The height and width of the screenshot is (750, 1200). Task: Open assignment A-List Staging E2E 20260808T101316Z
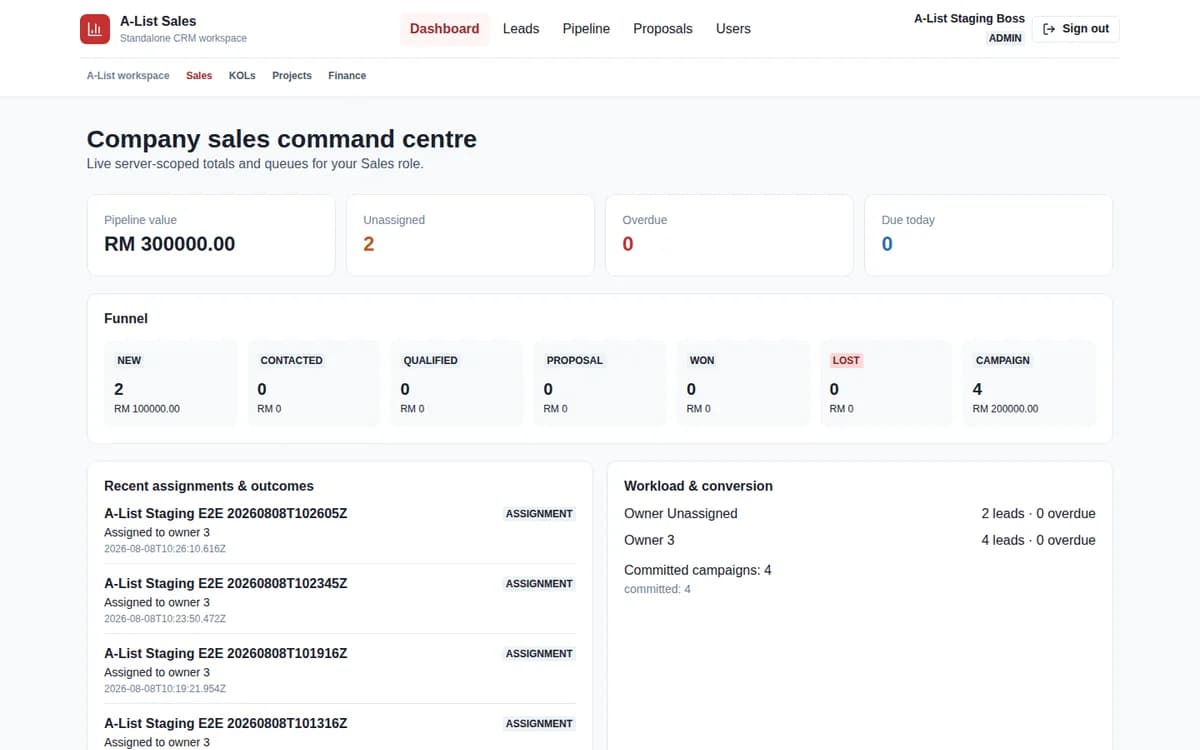[226, 724]
